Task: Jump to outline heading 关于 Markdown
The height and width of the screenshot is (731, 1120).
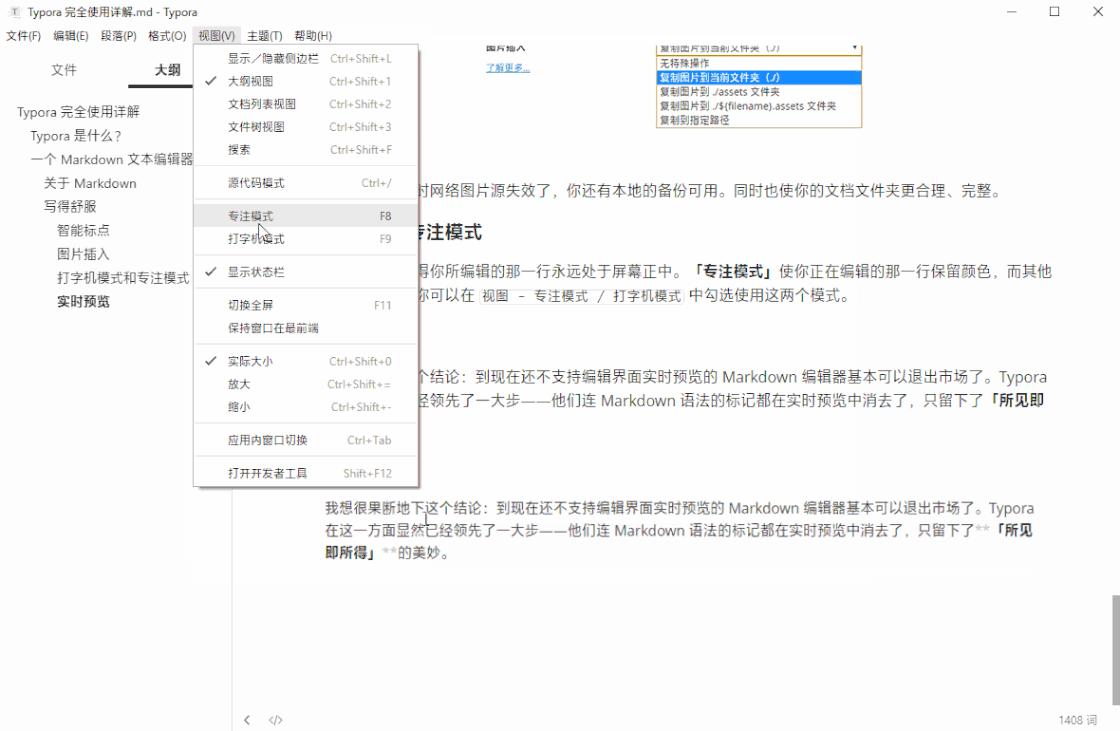Action: (x=90, y=184)
